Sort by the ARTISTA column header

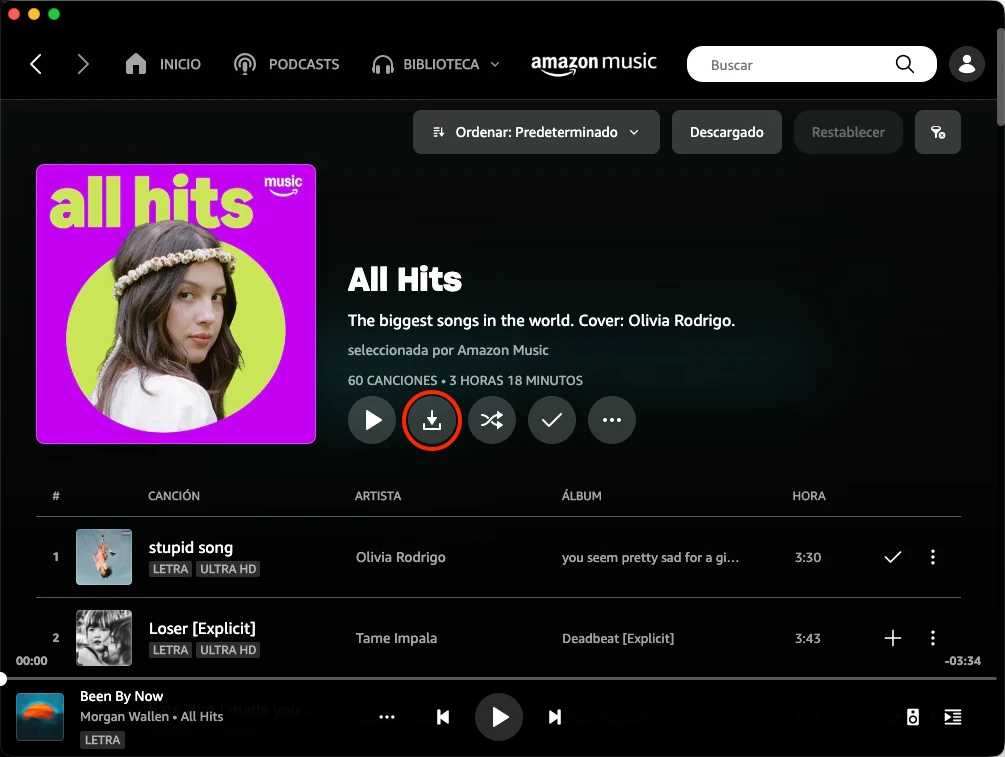click(x=378, y=496)
